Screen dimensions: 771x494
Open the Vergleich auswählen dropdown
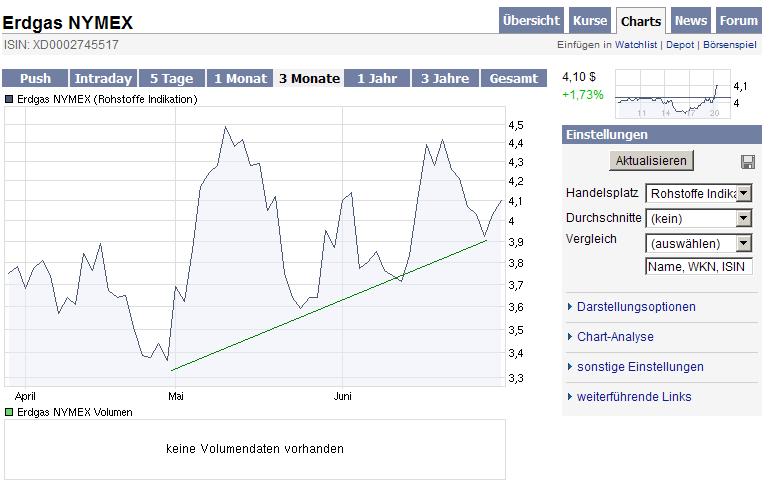(698, 243)
